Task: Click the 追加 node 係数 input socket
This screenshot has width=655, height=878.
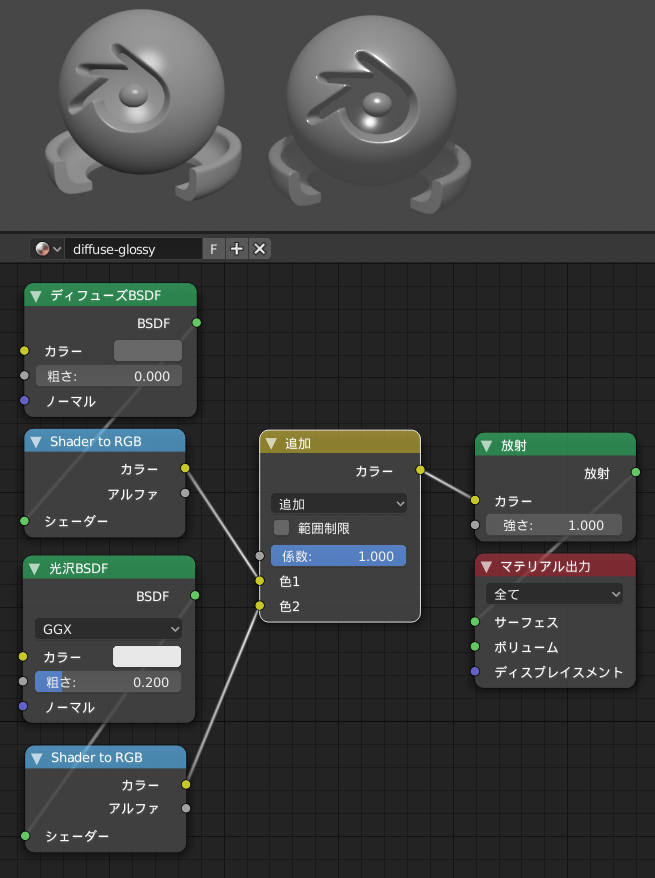Action: [259, 556]
